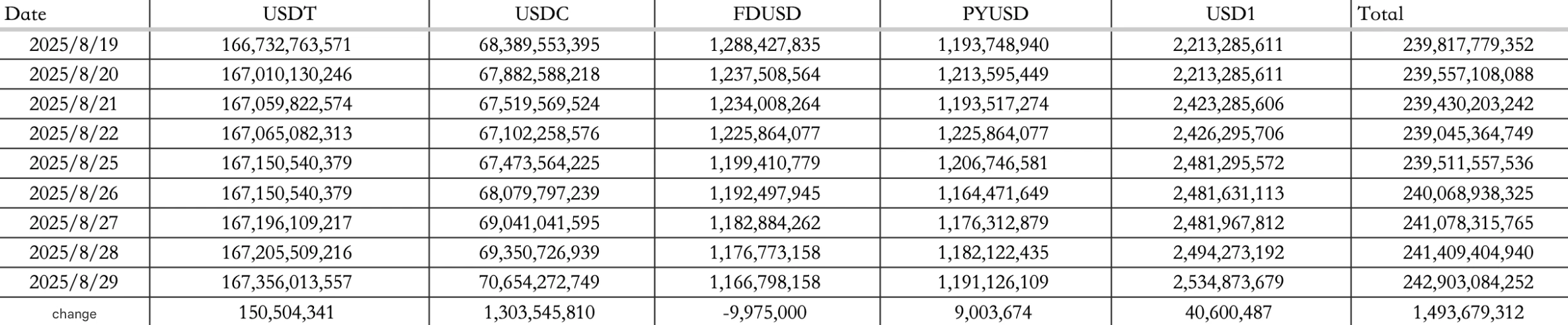
Task: Click the 2025/8/22 date cell
Action: (74, 134)
